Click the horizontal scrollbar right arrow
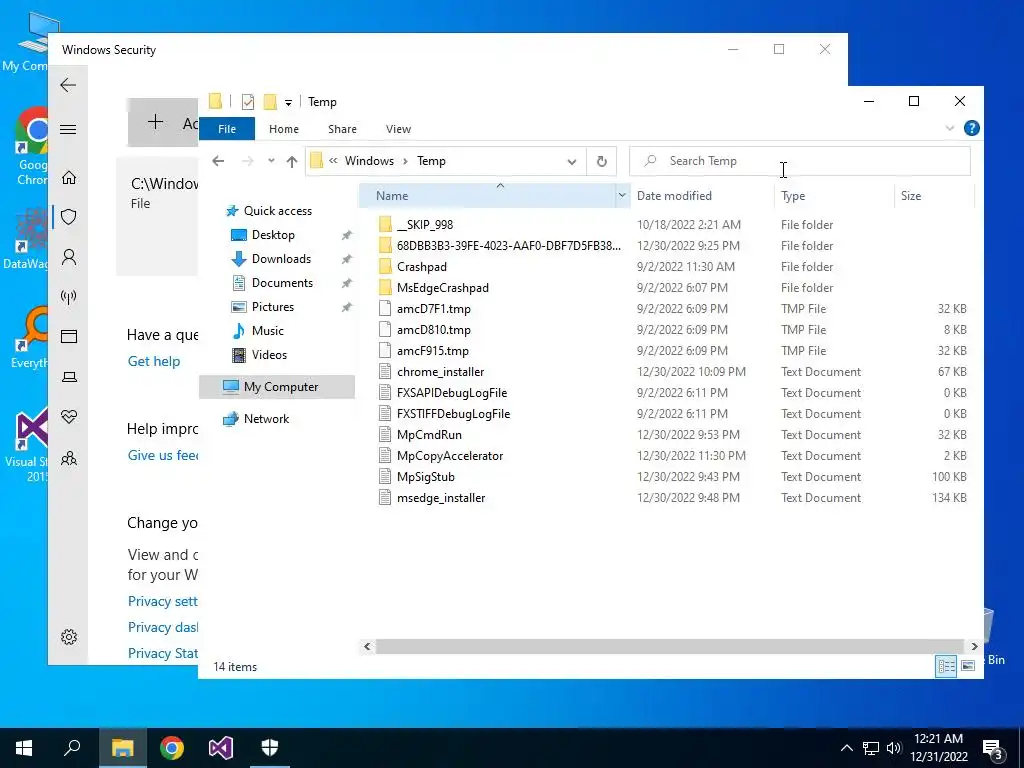Viewport: 1024px width, 768px height. [974, 646]
